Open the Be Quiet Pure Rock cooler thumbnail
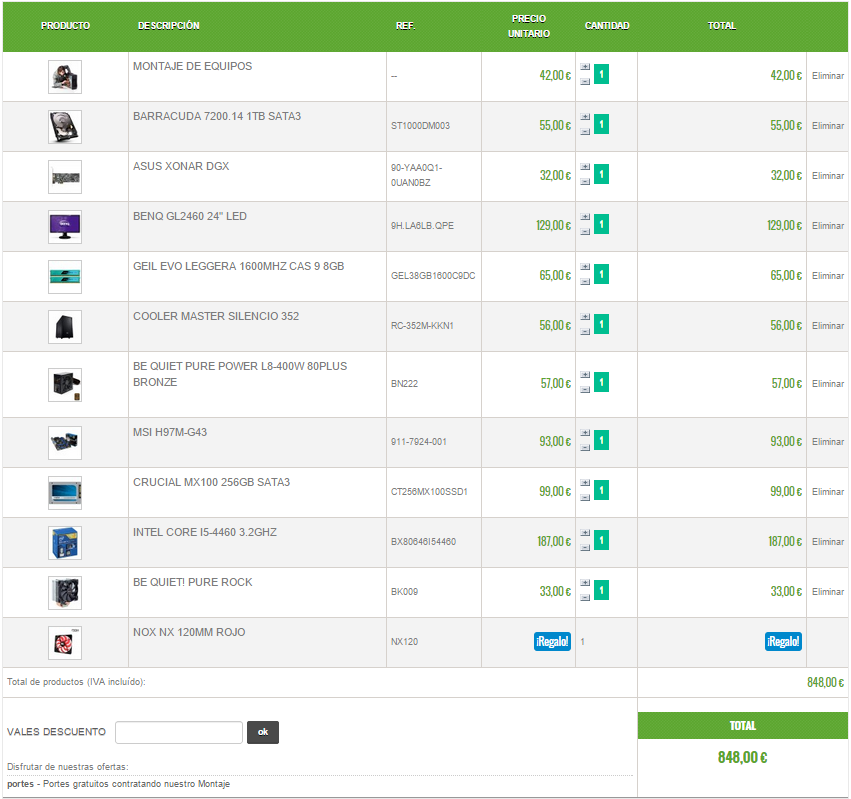 [65, 593]
